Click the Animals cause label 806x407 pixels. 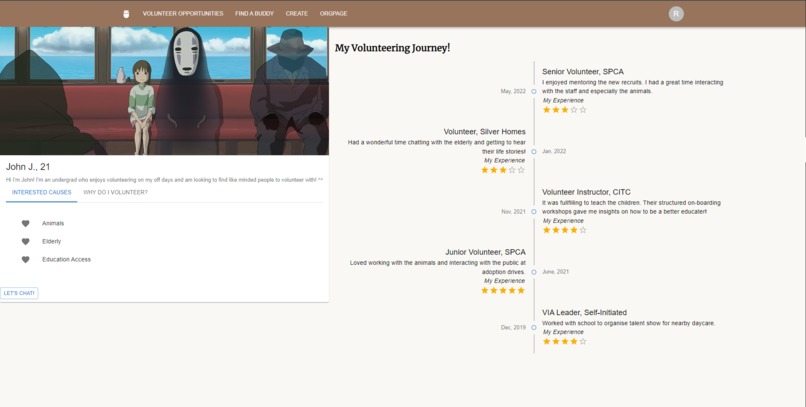coord(53,223)
